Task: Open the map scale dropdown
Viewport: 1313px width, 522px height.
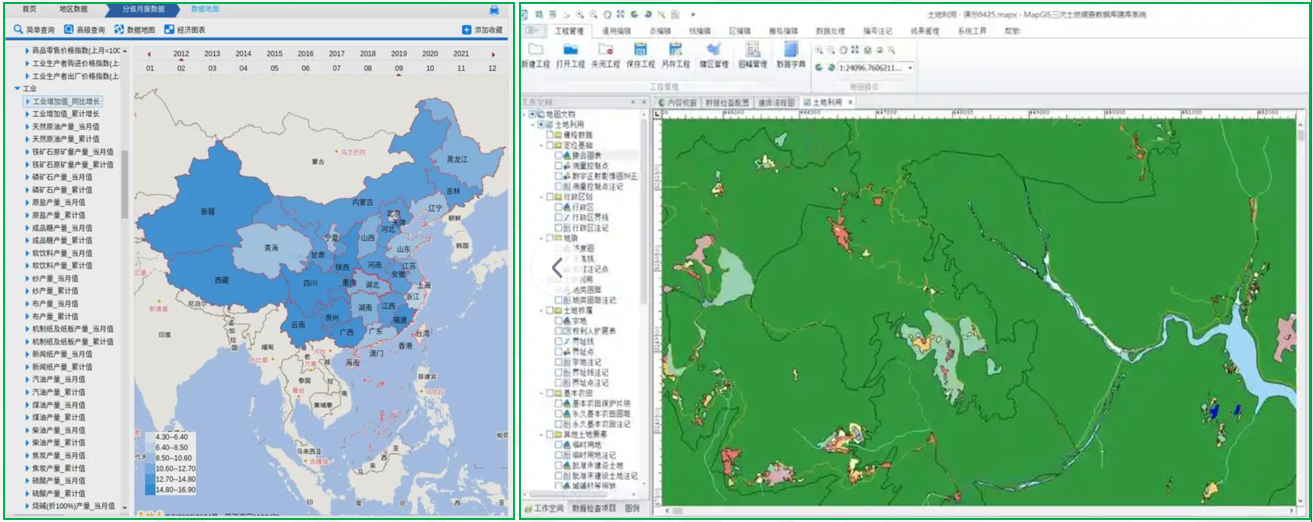Action: click(910, 68)
